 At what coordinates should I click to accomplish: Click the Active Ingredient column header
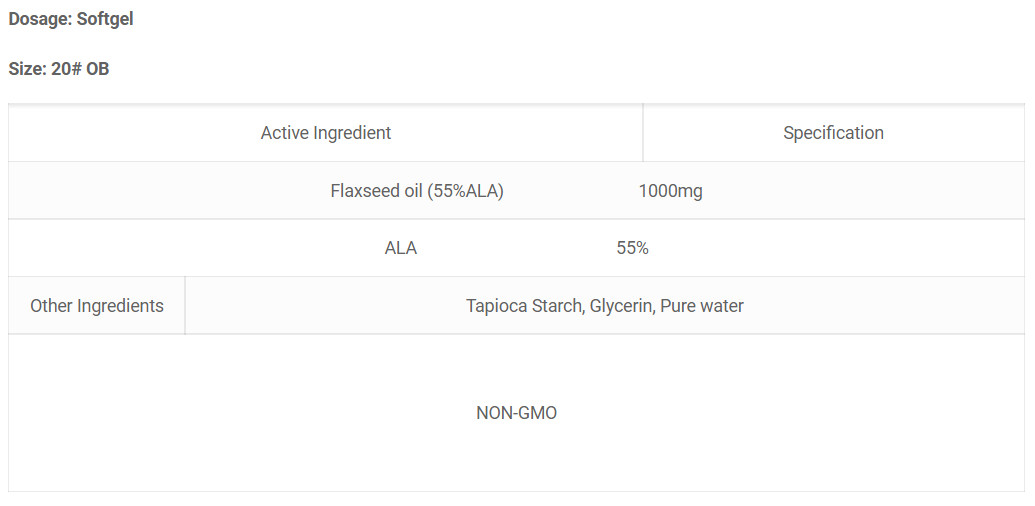[326, 133]
